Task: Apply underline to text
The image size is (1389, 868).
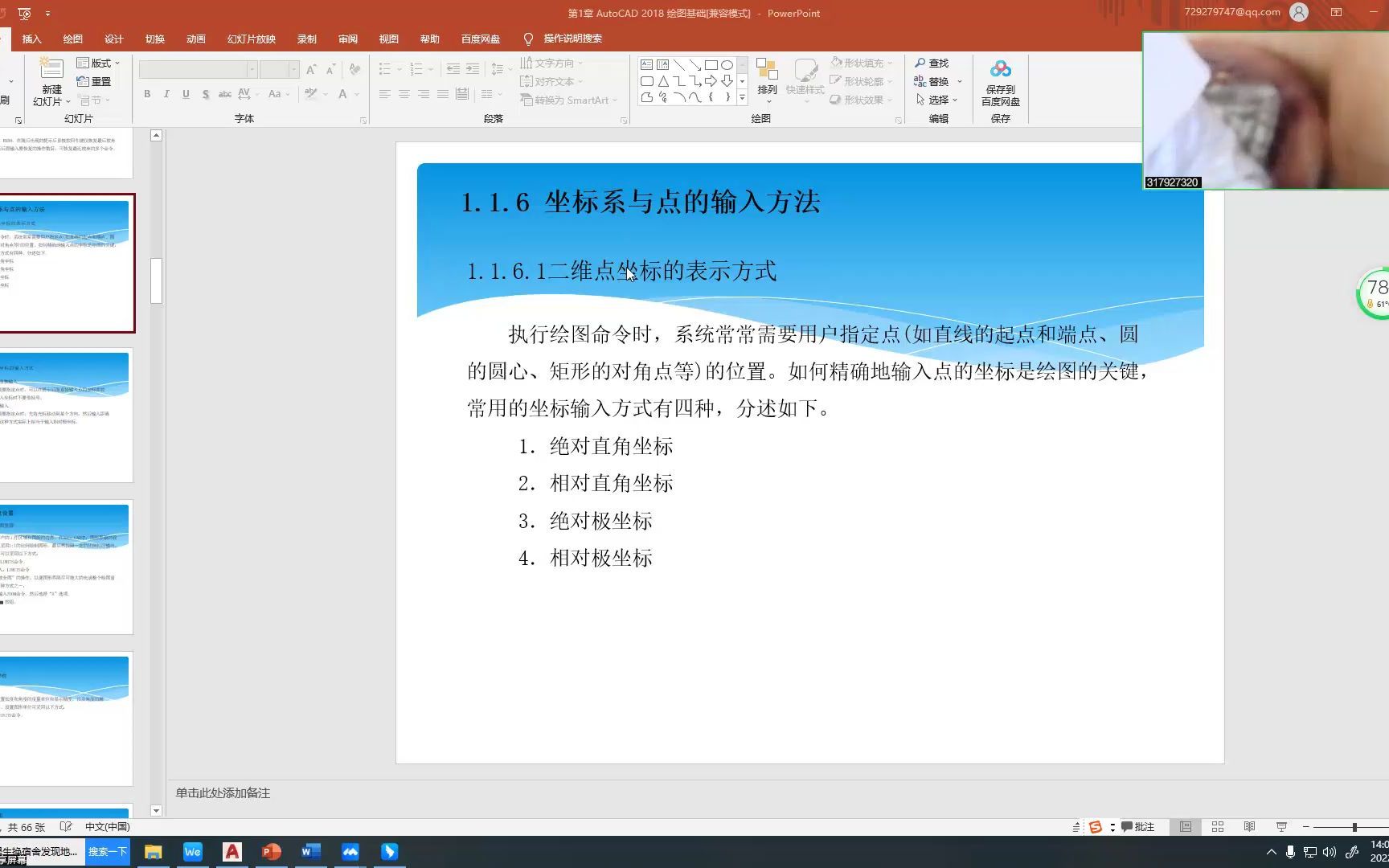Action: click(x=186, y=94)
